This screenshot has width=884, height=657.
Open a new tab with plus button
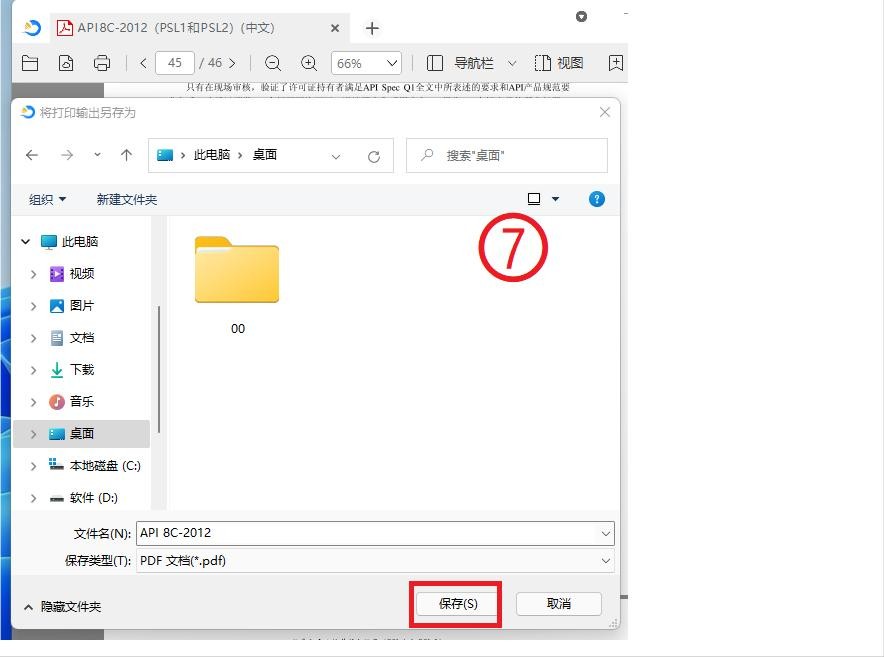(372, 28)
